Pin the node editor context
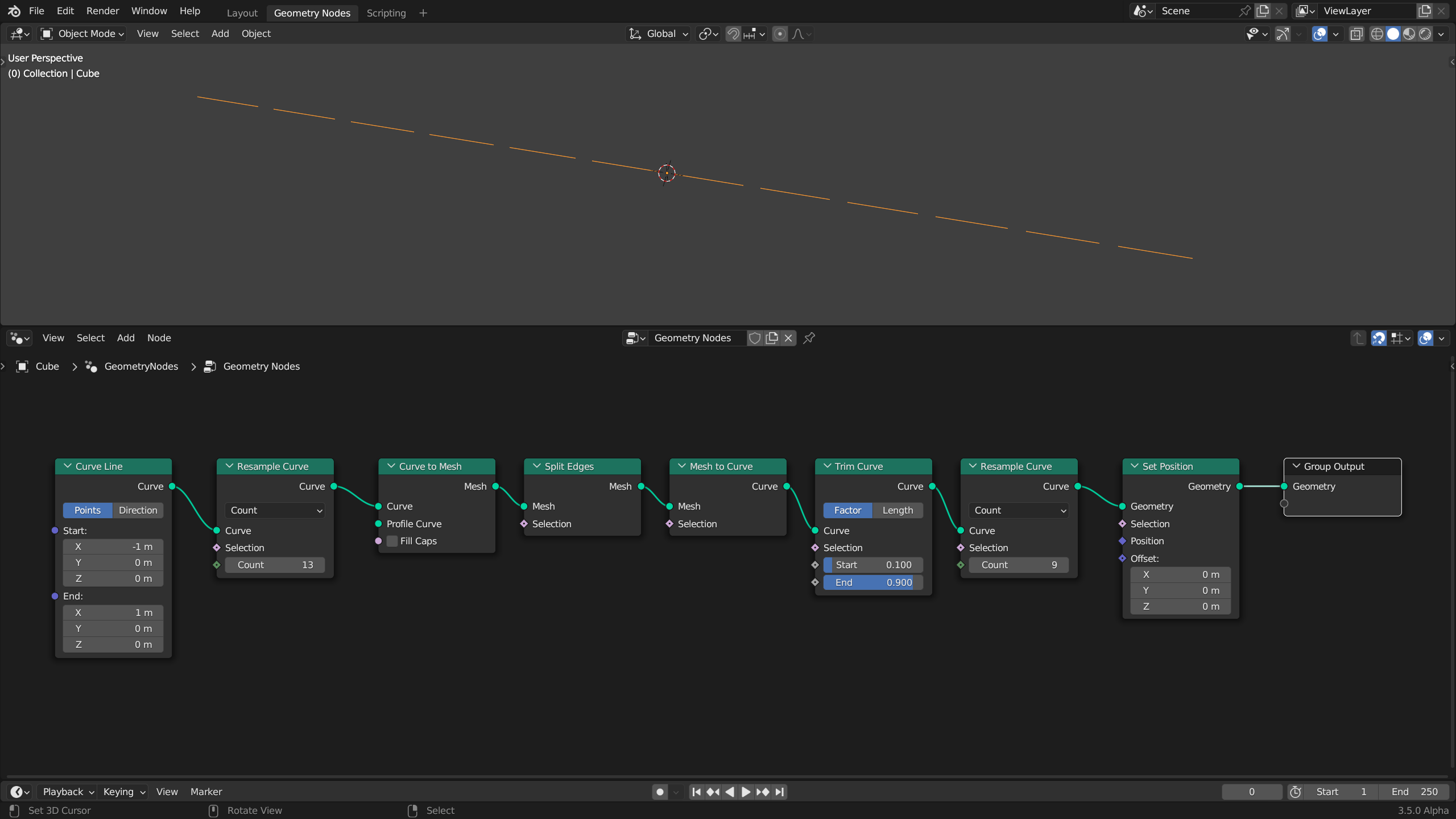Viewport: 1456px width, 819px height. coord(809,338)
